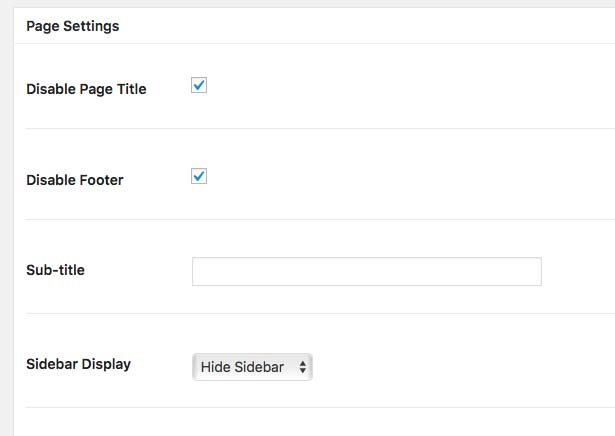
Task: Collapse the Page Settings meta box header bar
Action: tap(314, 26)
